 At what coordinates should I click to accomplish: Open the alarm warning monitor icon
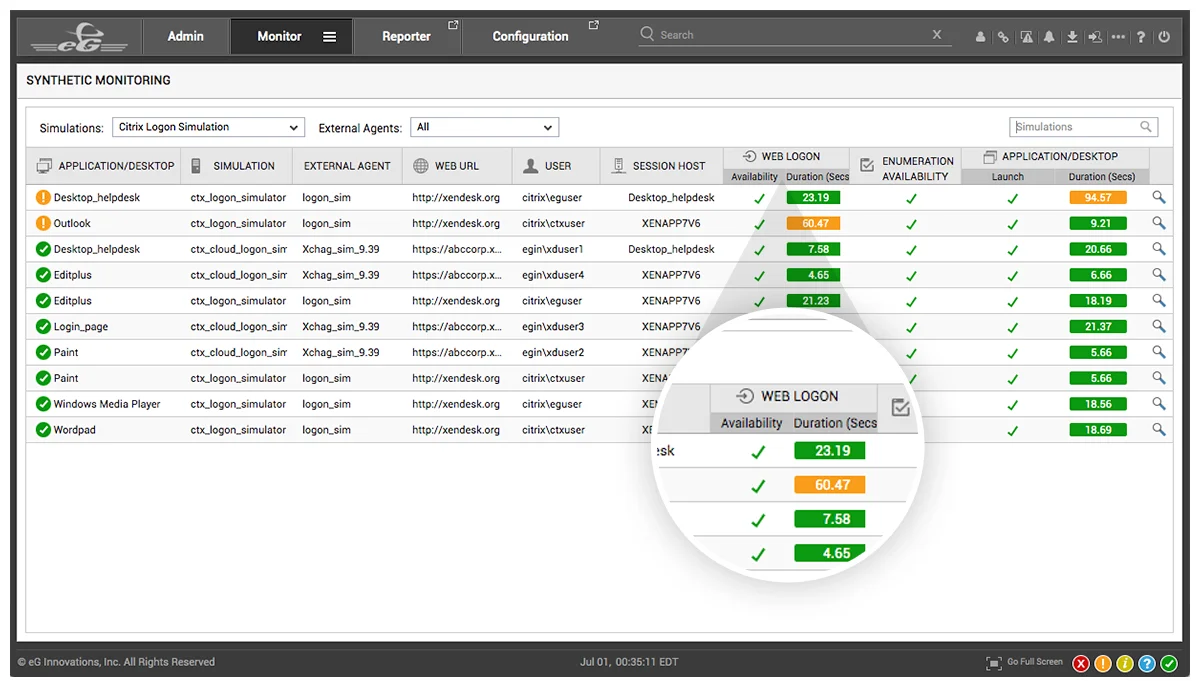1027,37
